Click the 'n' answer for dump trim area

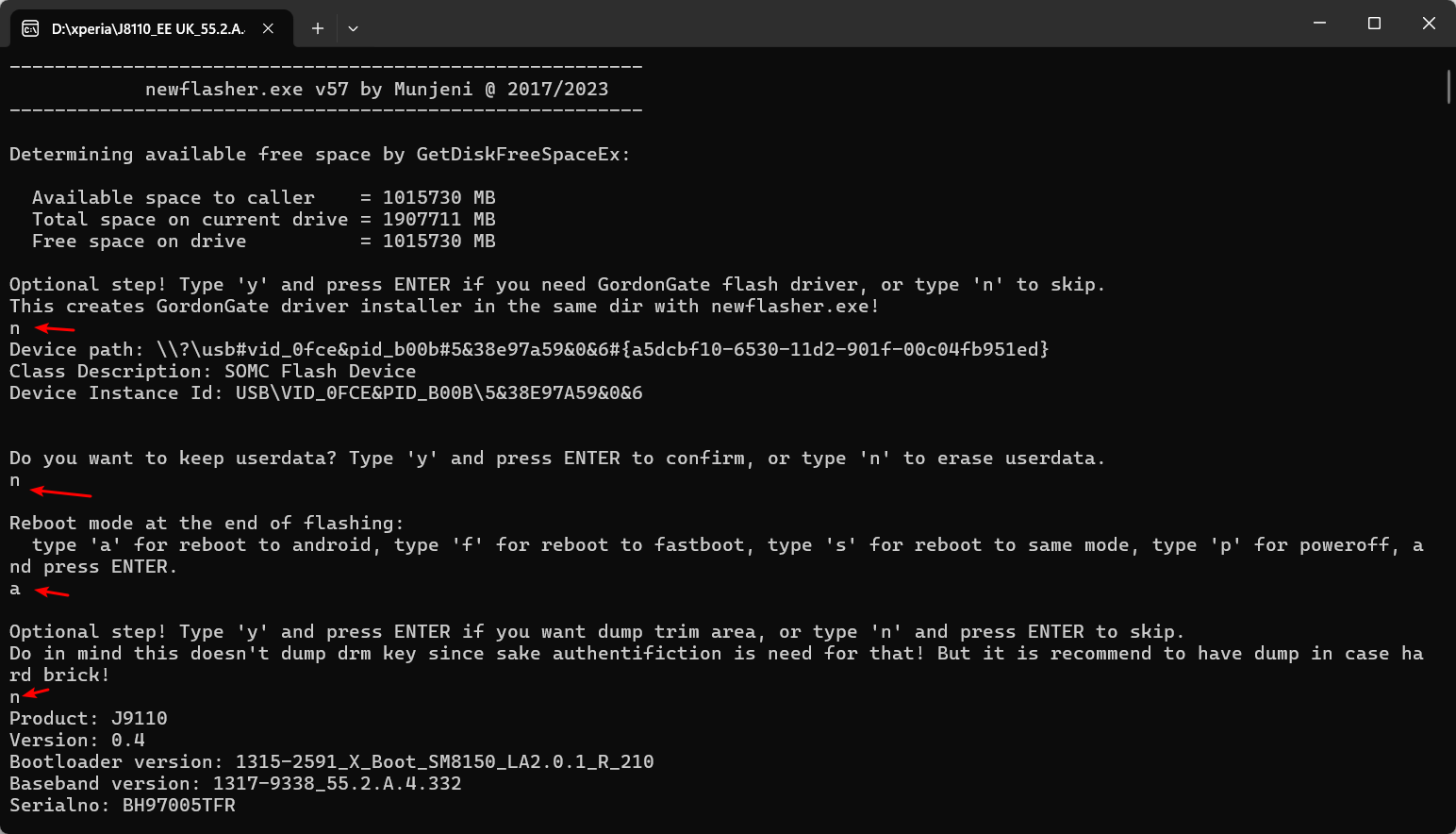point(15,697)
